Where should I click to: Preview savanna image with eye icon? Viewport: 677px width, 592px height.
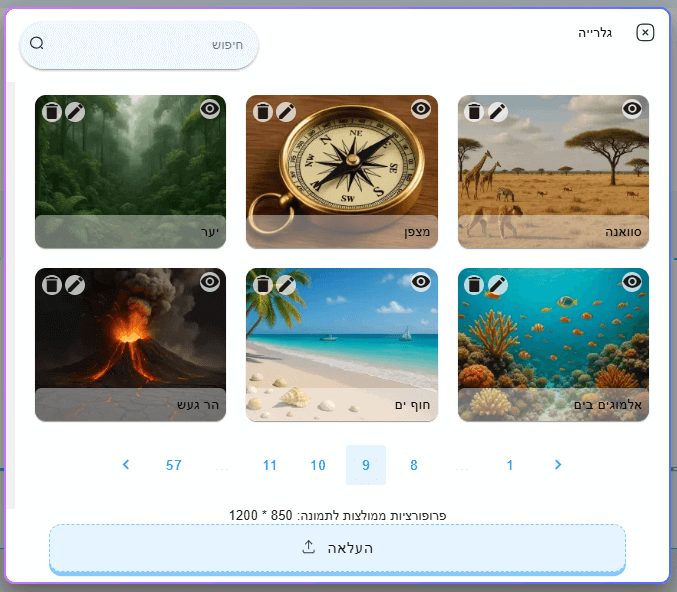tap(632, 109)
